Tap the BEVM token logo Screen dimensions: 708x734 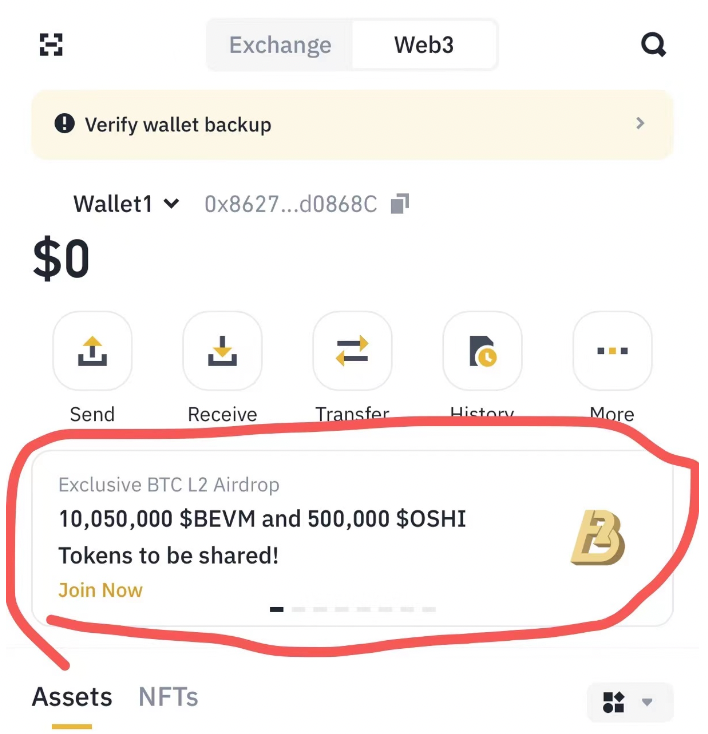[x=598, y=537]
